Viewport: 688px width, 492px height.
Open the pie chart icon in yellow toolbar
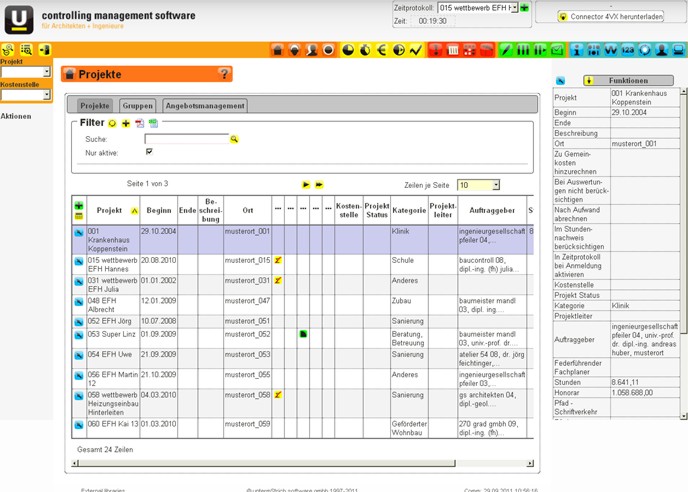point(348,50)
